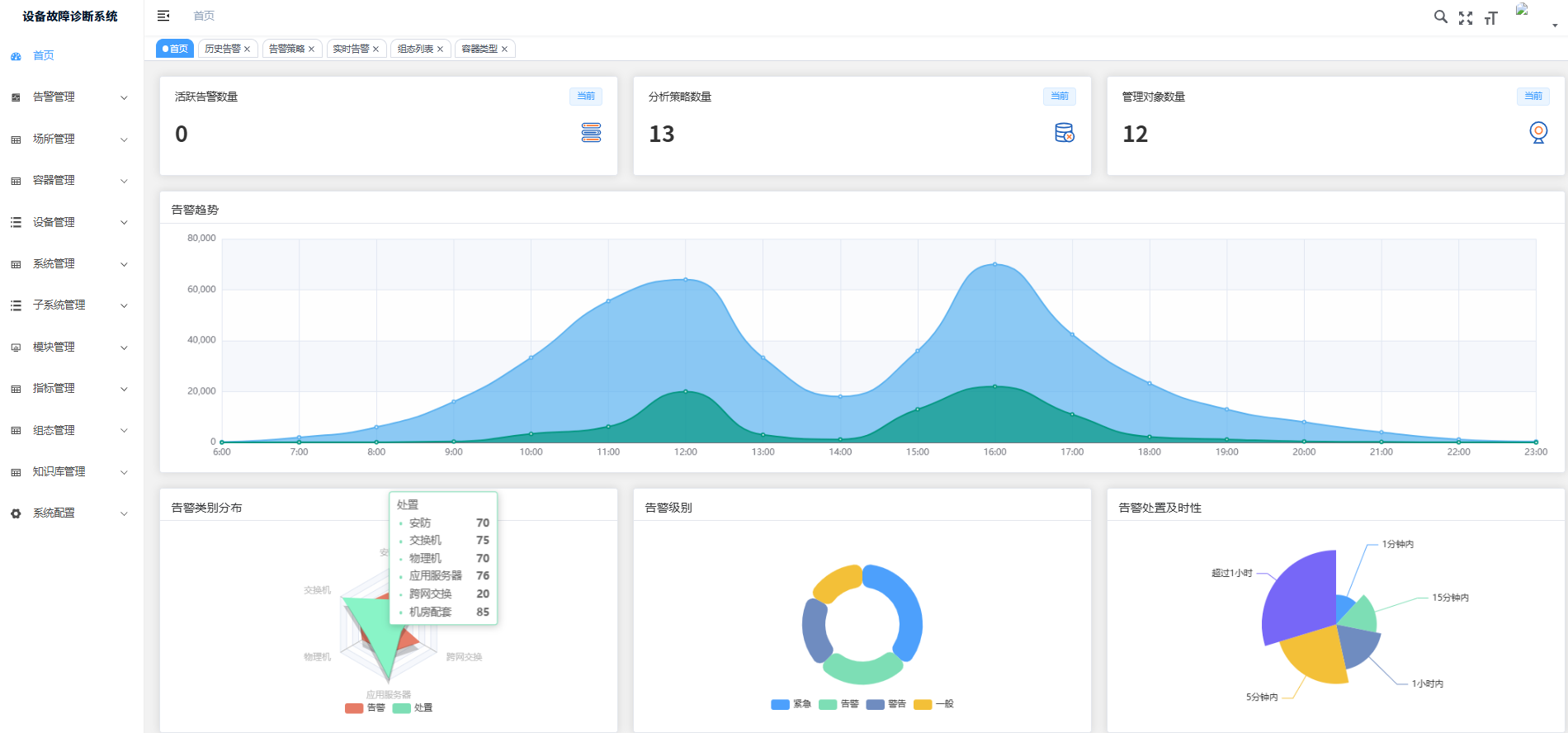
Task: Expand the 告警管理 sidebar menu
Action: click(70, 97)
